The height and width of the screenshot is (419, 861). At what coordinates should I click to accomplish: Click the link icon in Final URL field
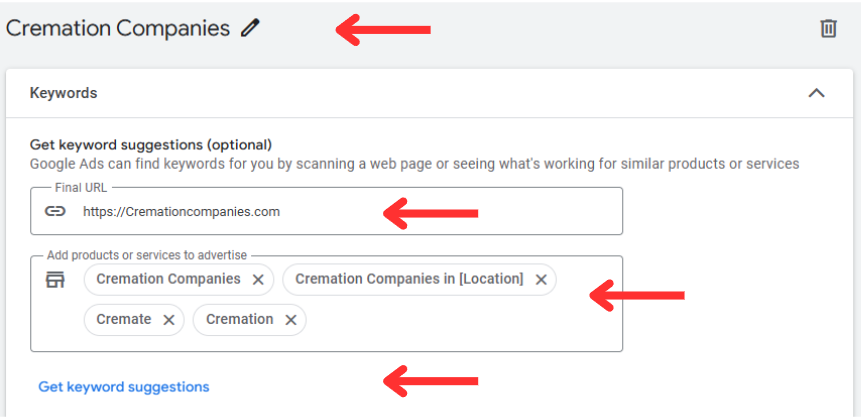coord(55,211)
